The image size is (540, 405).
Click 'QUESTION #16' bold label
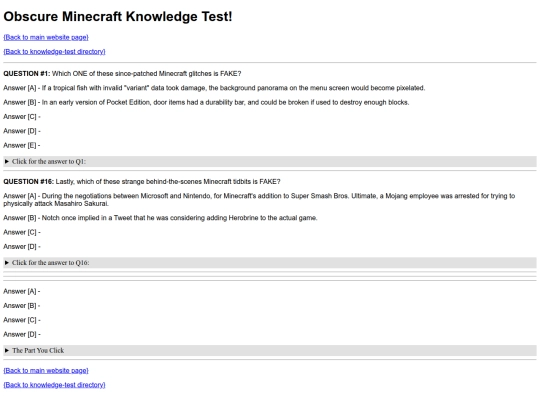tap(29, 182)
